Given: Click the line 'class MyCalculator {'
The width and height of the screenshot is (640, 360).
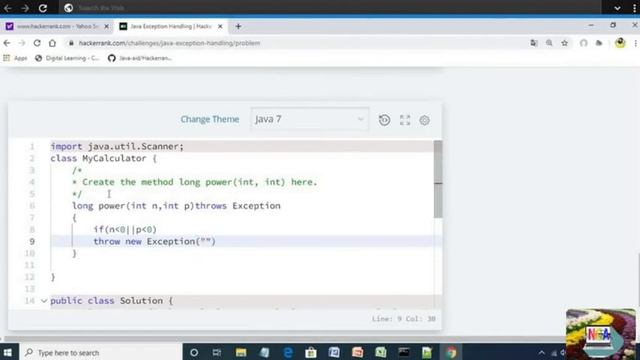Looking at the screenshot, I should [104, 158].
